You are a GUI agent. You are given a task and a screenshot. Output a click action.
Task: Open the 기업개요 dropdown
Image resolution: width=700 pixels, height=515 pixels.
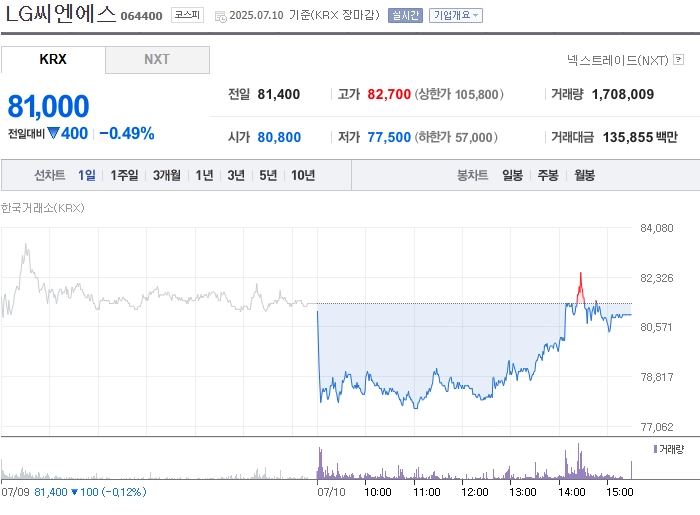(x=456, y=16)
